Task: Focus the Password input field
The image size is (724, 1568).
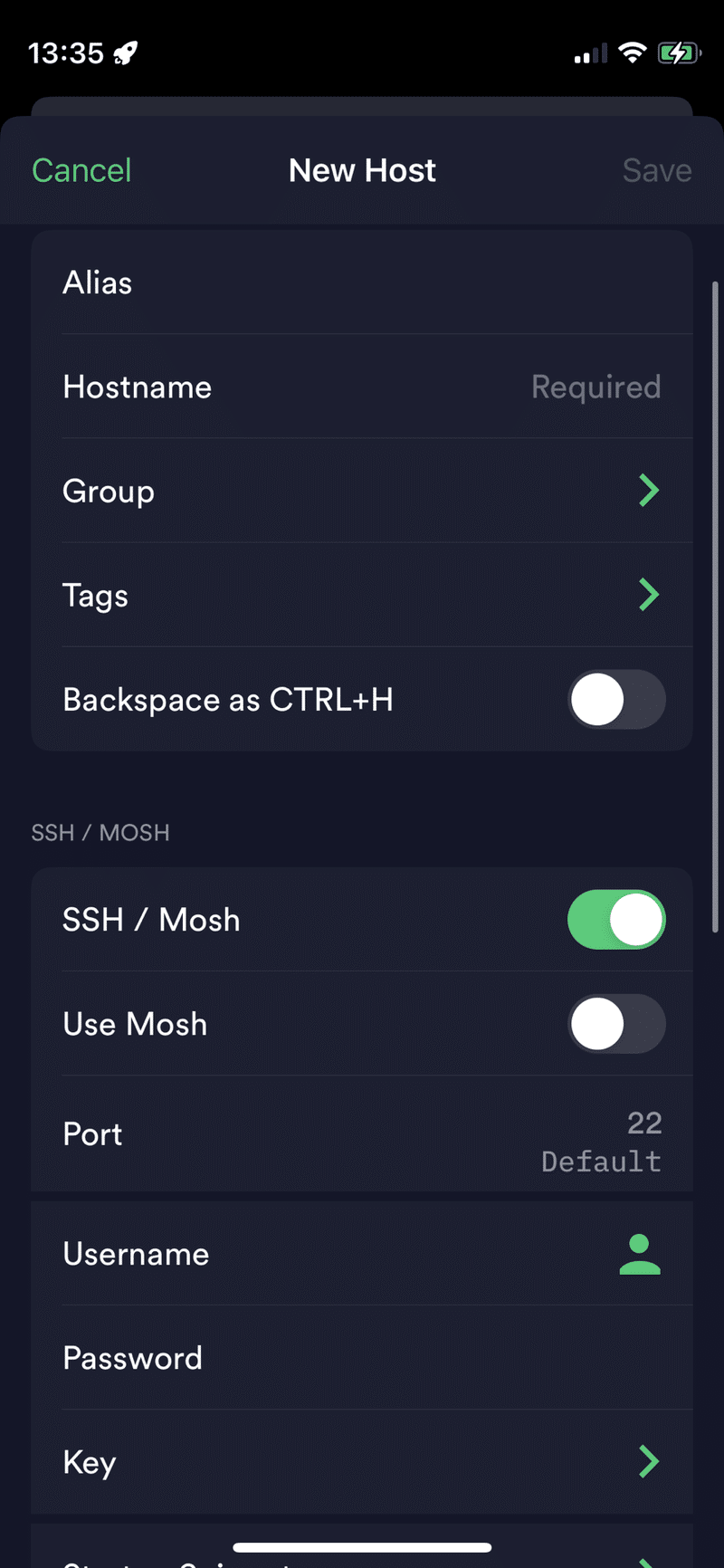Action: coord(362,1358)
